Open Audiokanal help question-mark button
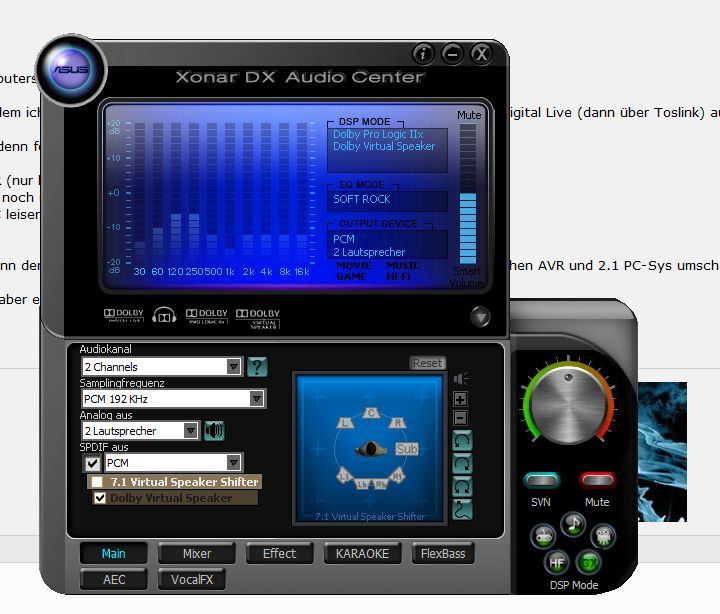 pyautogui.click(x=257, y=366)
